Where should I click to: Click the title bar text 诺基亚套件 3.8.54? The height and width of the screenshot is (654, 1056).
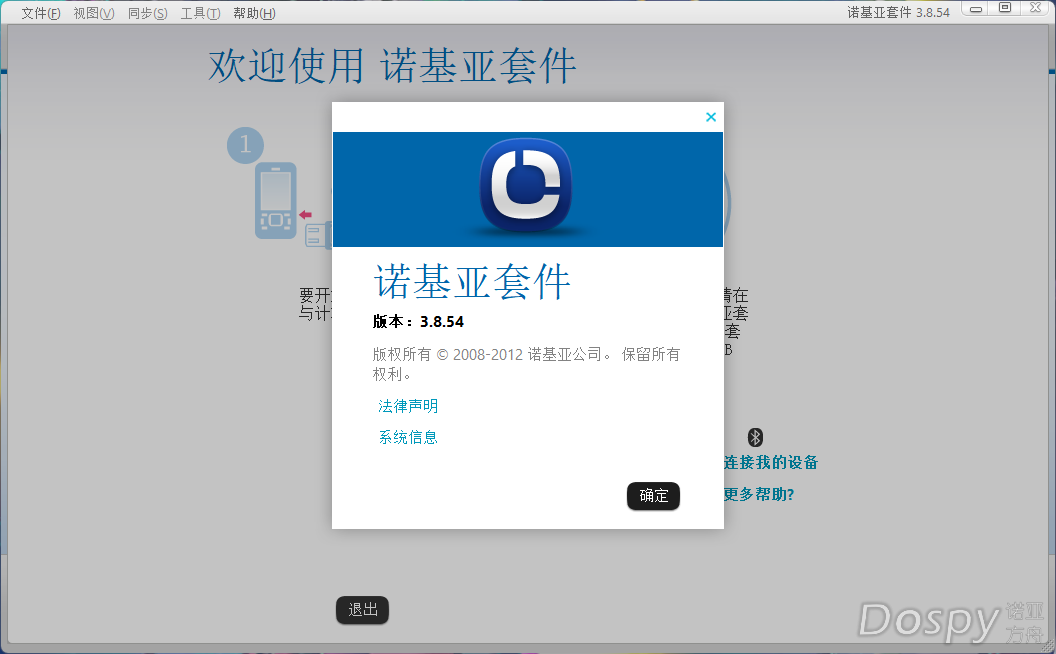click(x=898, y=13)
